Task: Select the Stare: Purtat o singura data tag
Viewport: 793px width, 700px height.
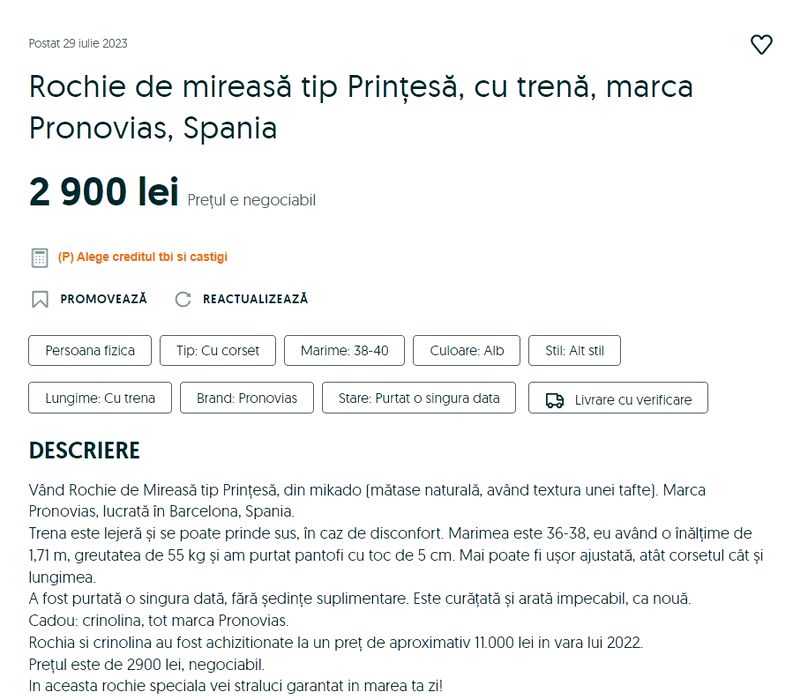Action: (419, 398)
